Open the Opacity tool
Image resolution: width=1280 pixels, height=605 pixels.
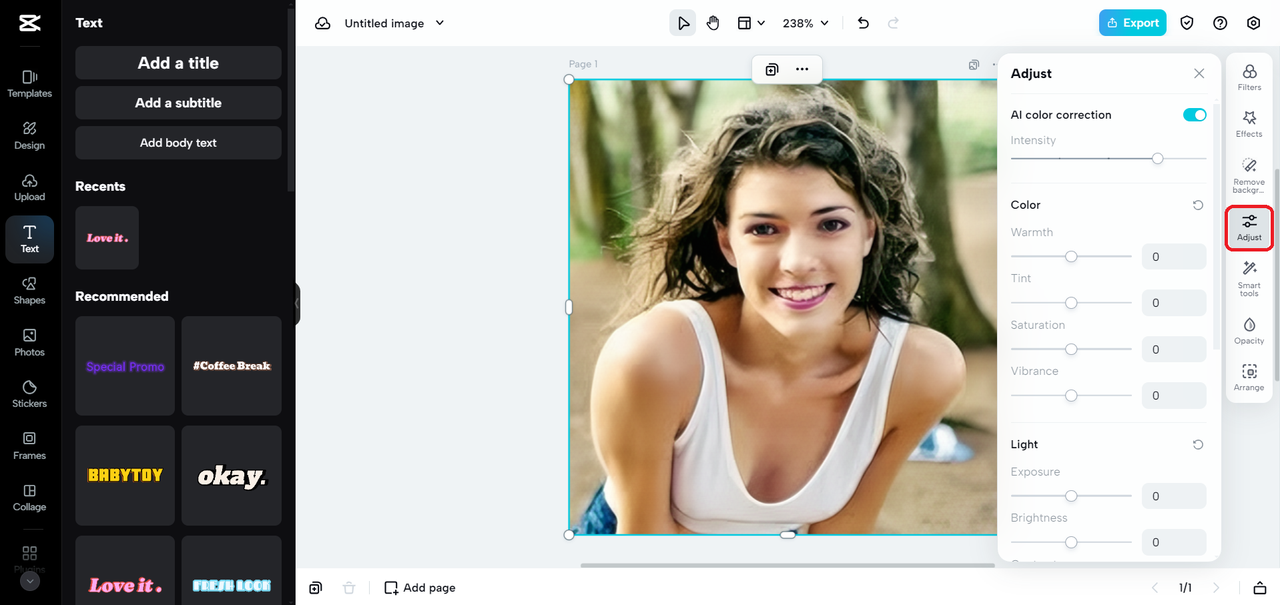click(x=1249, y=331)
